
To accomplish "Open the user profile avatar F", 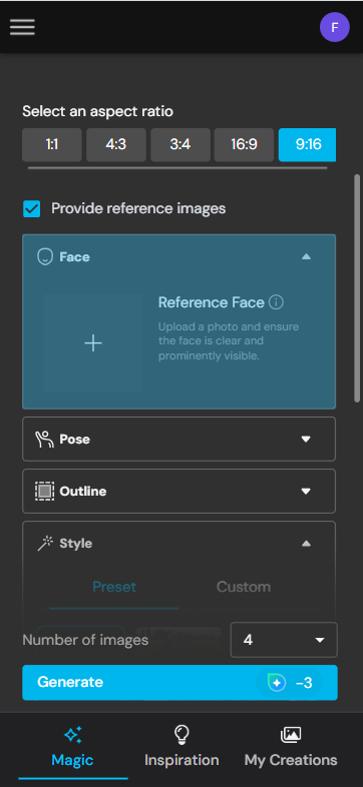I will (334, 27).
